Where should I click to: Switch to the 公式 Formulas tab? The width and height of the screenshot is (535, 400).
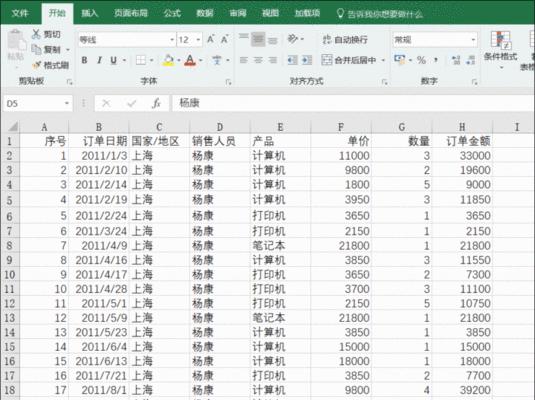tap(172, 13)
